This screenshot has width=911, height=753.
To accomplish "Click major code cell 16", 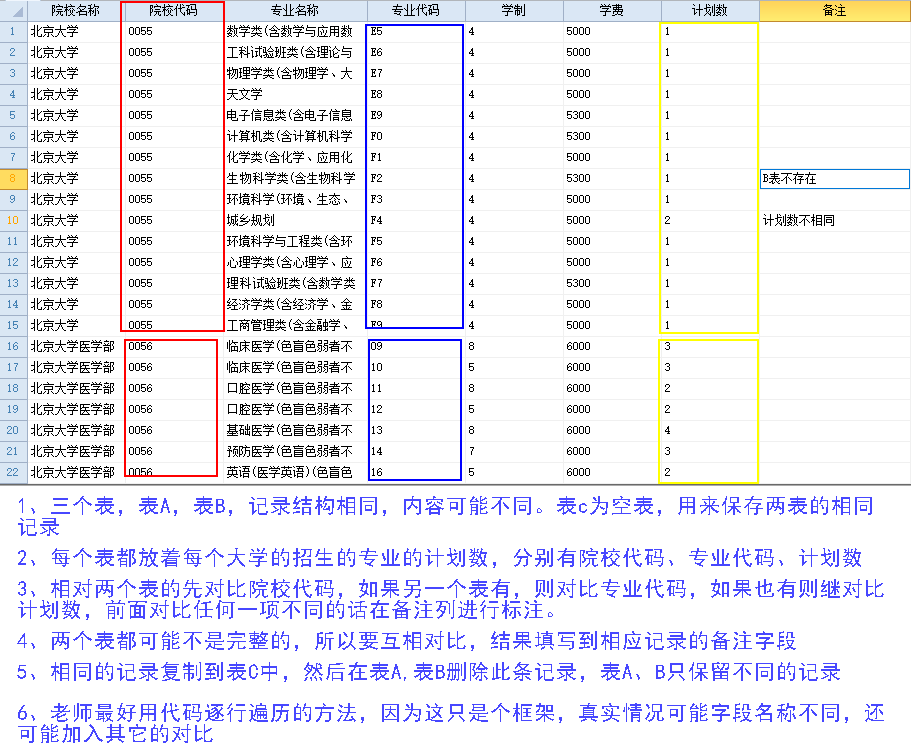I will tap(416, 472).
